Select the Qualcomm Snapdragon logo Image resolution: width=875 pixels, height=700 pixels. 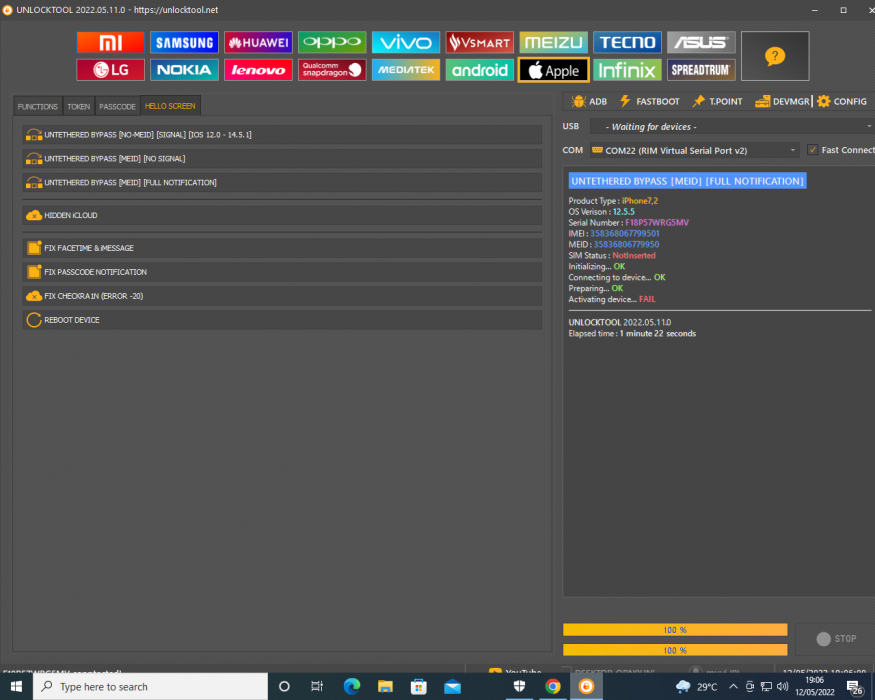click(x=331, y=70)
